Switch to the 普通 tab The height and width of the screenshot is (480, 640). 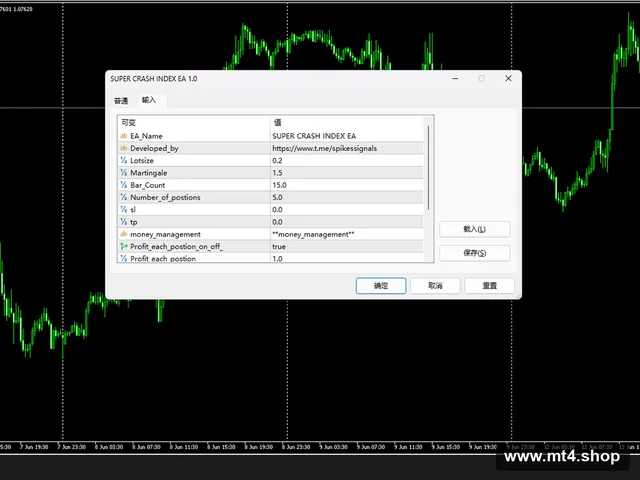[x=121, y=101]
